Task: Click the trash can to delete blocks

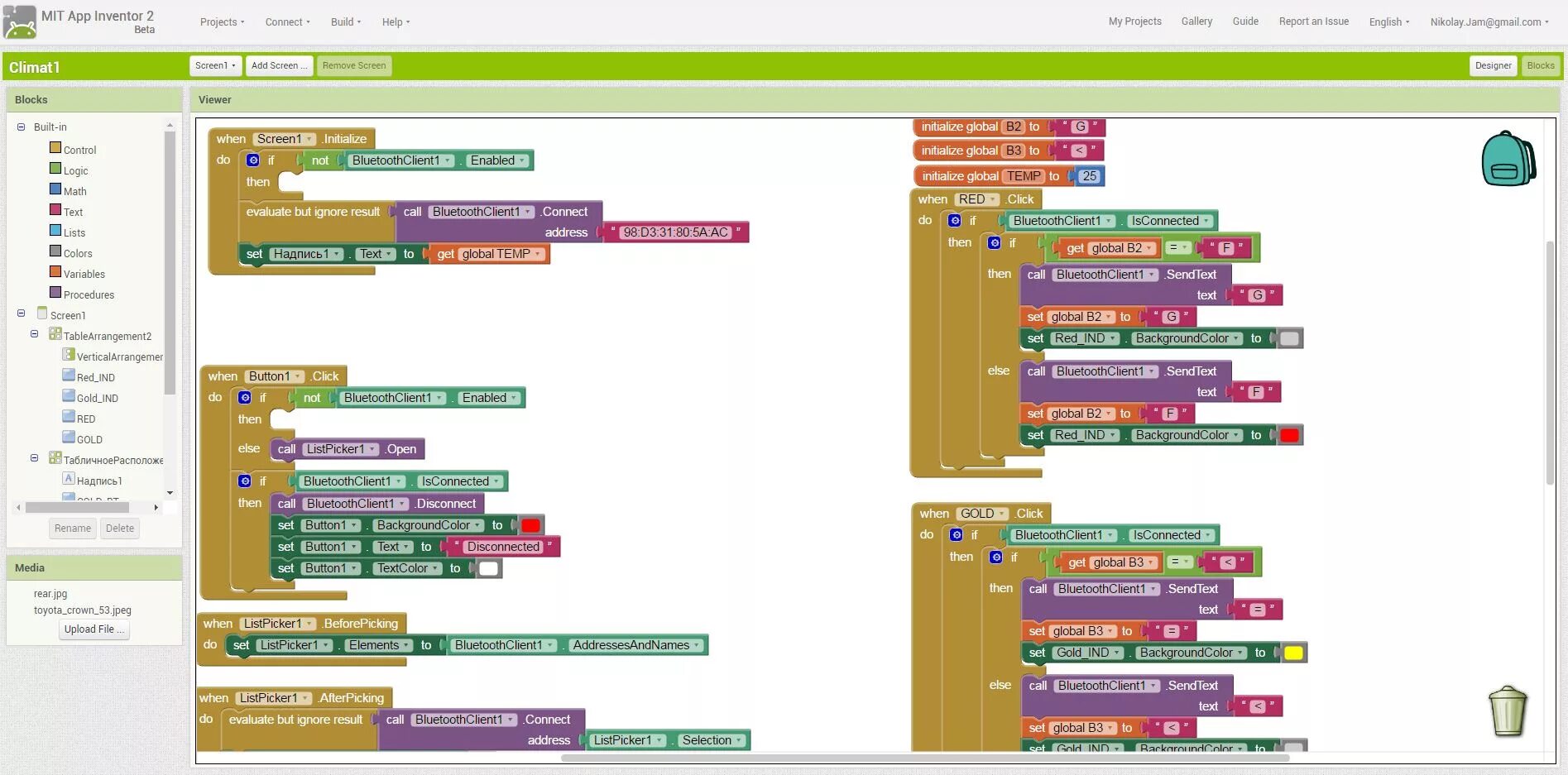Action: [1508, 711]
